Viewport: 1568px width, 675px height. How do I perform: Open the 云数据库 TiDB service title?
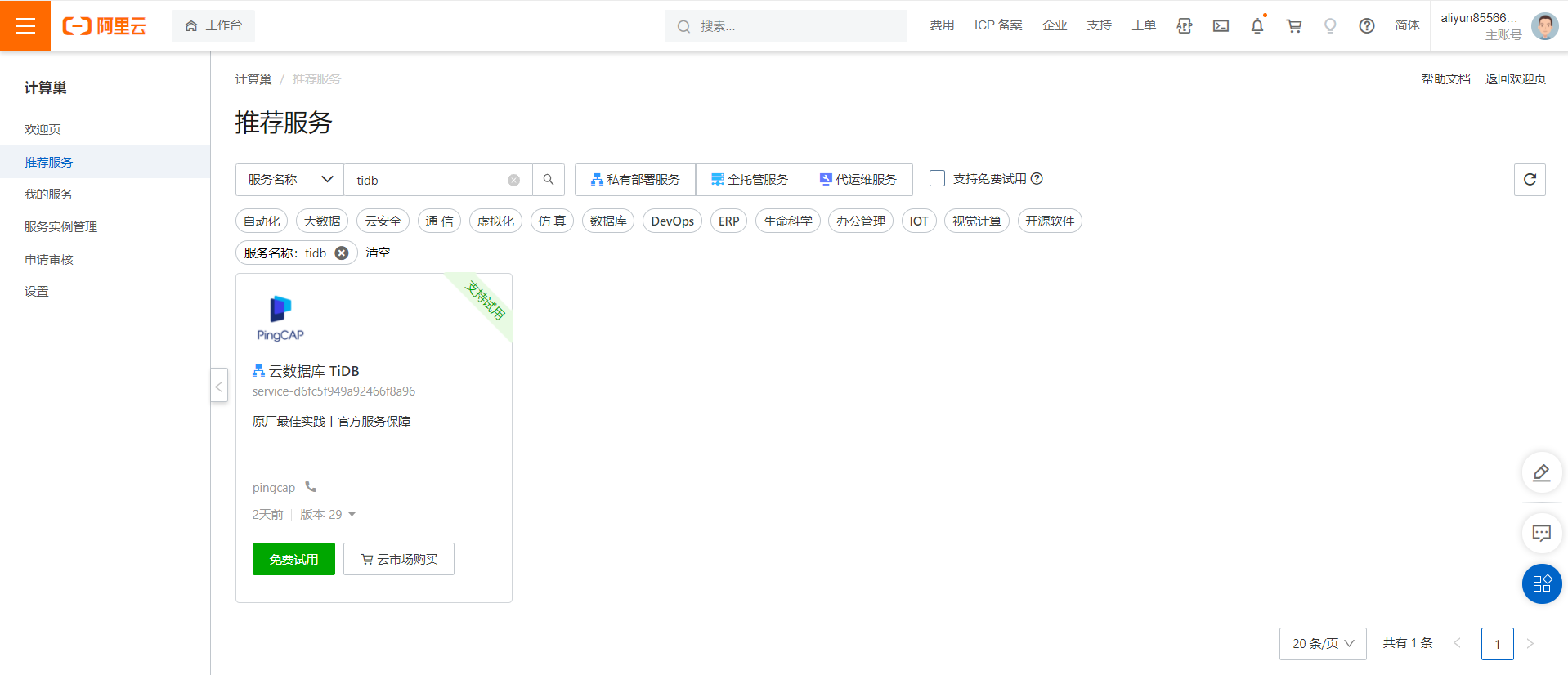(x=314, y=371)
